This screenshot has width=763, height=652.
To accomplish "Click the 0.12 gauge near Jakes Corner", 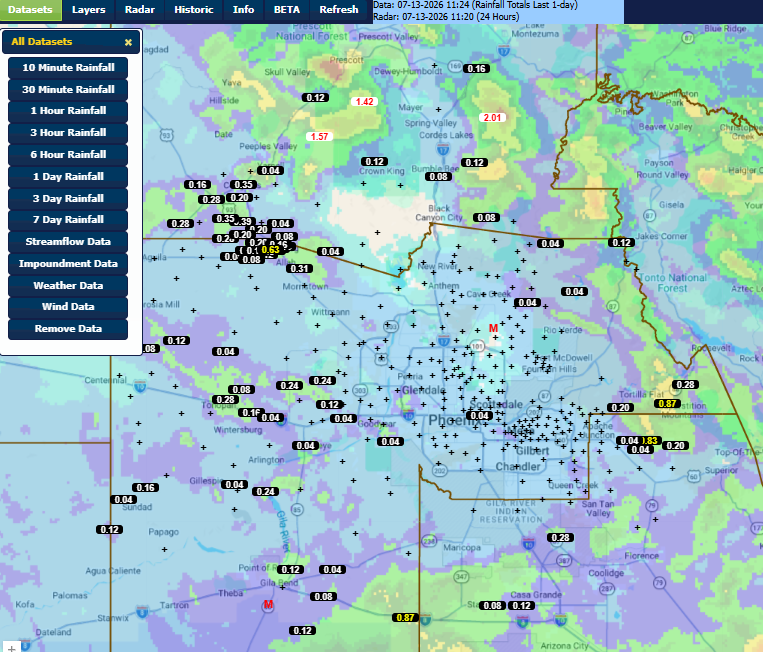I will tap(621, 243).
